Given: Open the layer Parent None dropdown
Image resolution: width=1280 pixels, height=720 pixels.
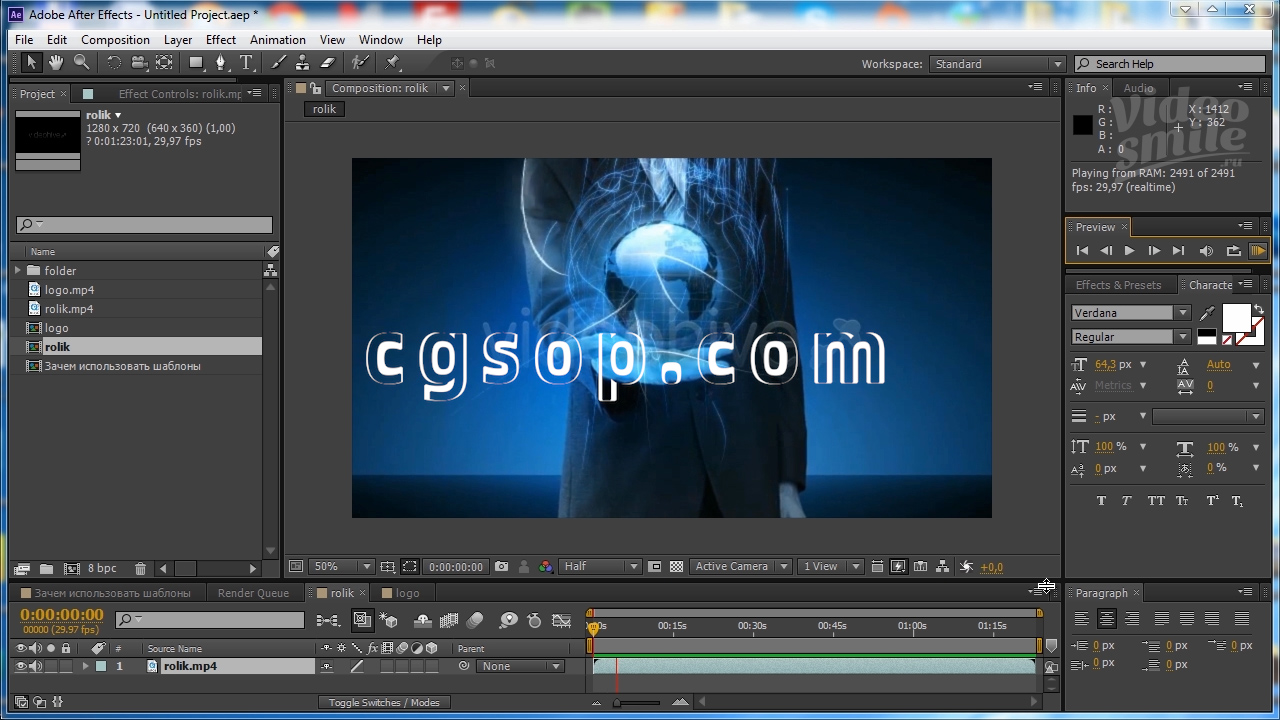Looking at the screenshot, I should (520, 666).
